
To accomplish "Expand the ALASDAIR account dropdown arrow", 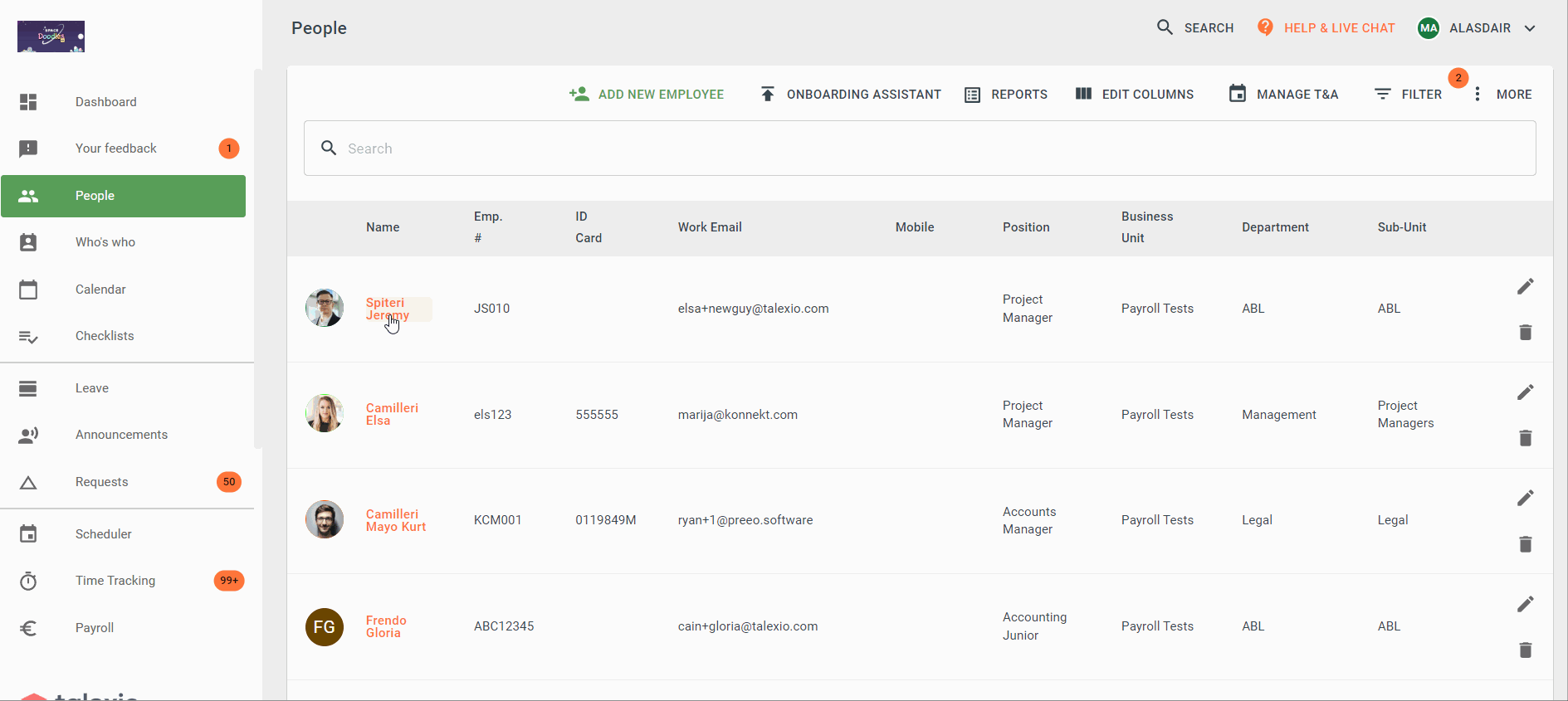I will click(x=1530, y=28).
